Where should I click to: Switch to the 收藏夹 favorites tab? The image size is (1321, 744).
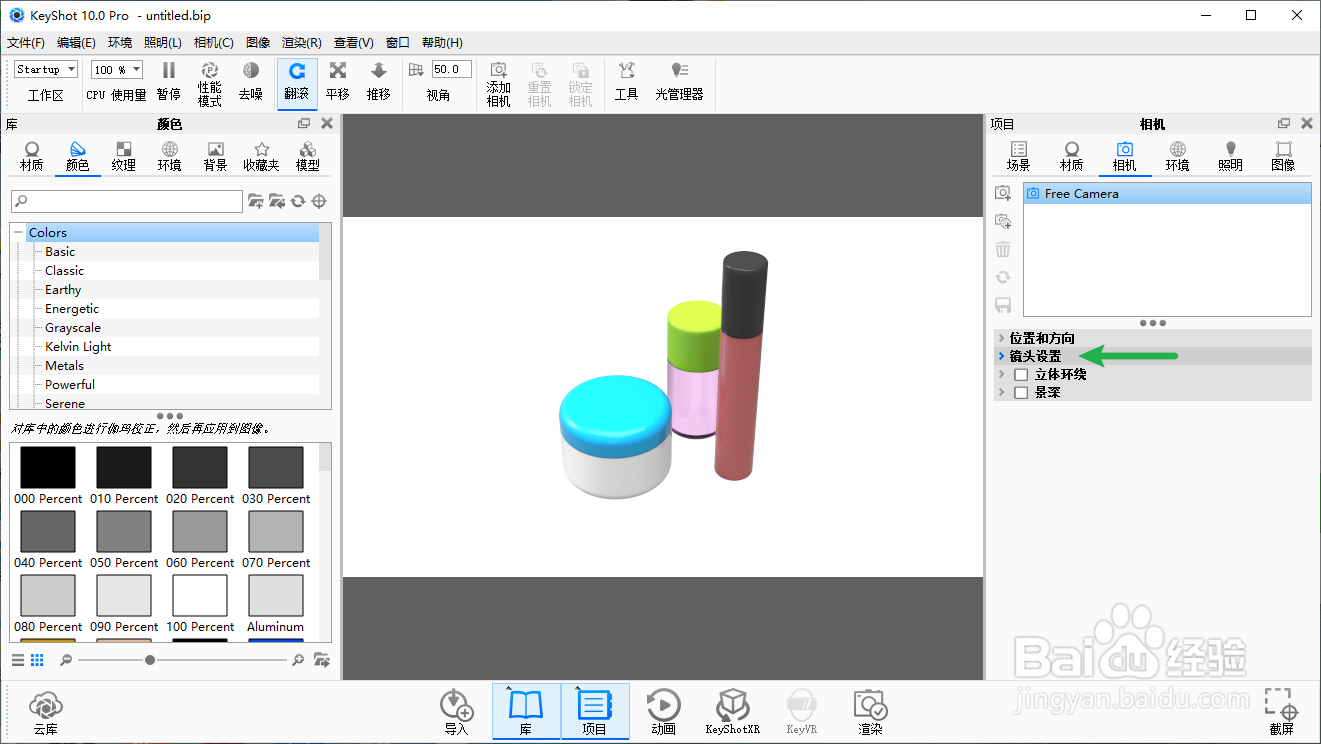coord(261,157)
